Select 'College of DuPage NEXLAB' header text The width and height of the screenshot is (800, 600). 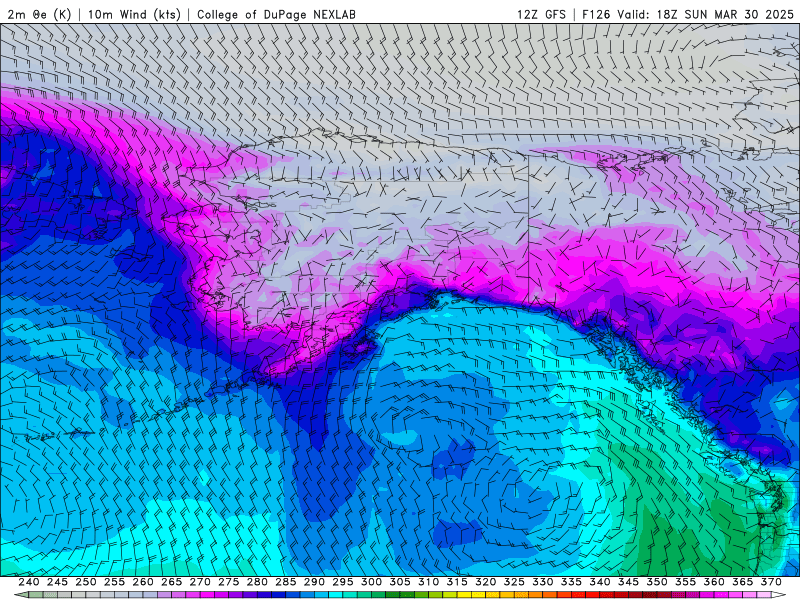(276, 14)
